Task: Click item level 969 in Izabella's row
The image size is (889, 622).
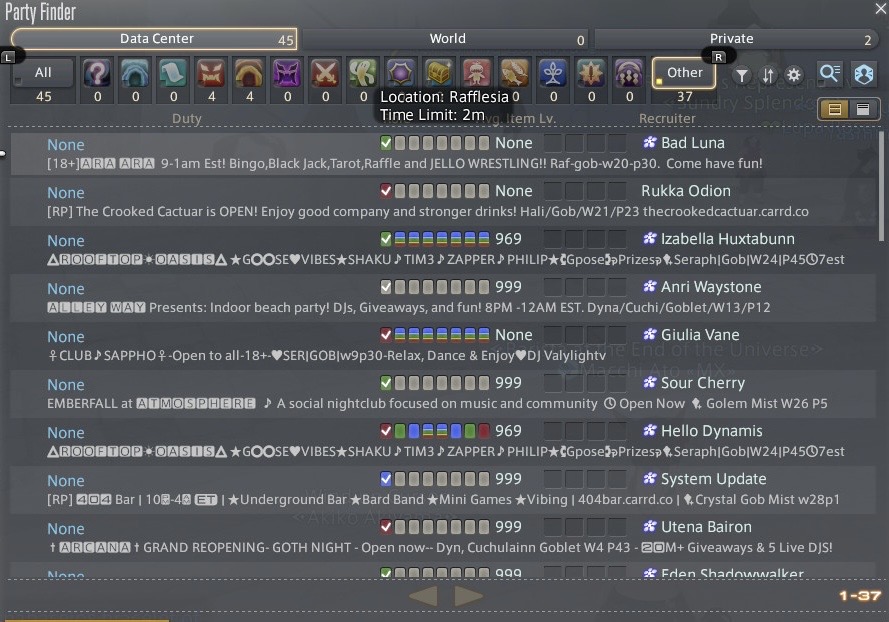Action: coord(508,239)
